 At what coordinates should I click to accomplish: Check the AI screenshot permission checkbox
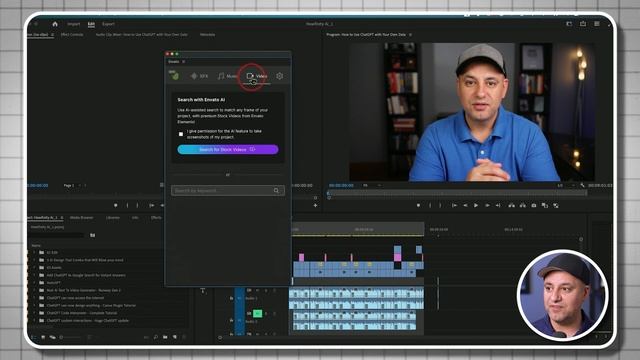point(181,134)
